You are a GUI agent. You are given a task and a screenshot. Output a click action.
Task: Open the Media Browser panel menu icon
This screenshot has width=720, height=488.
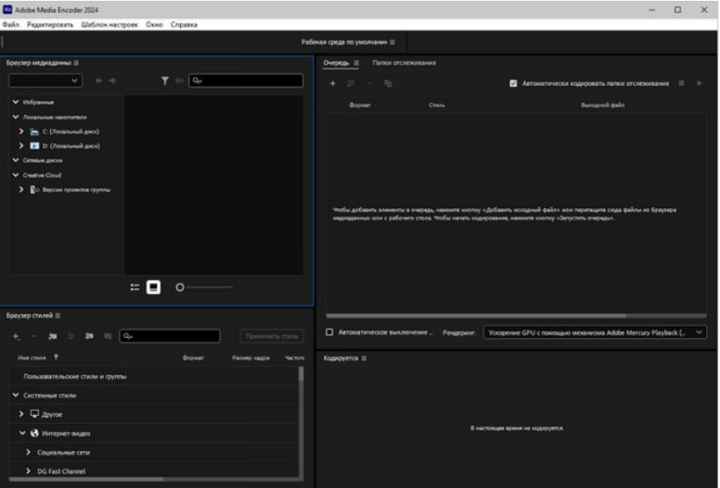tap(76, 62)
